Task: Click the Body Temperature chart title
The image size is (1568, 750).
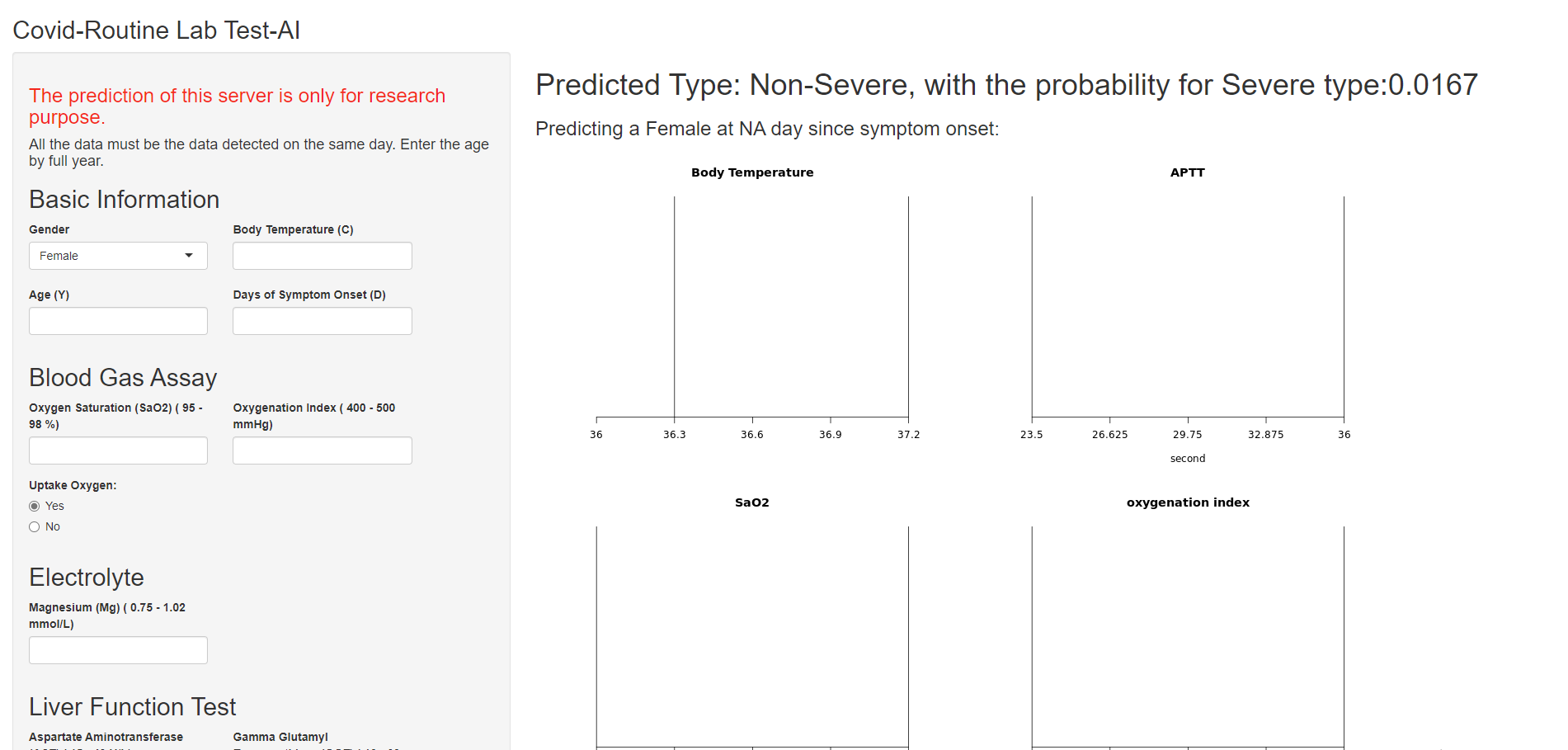Action: coord(751,172)
